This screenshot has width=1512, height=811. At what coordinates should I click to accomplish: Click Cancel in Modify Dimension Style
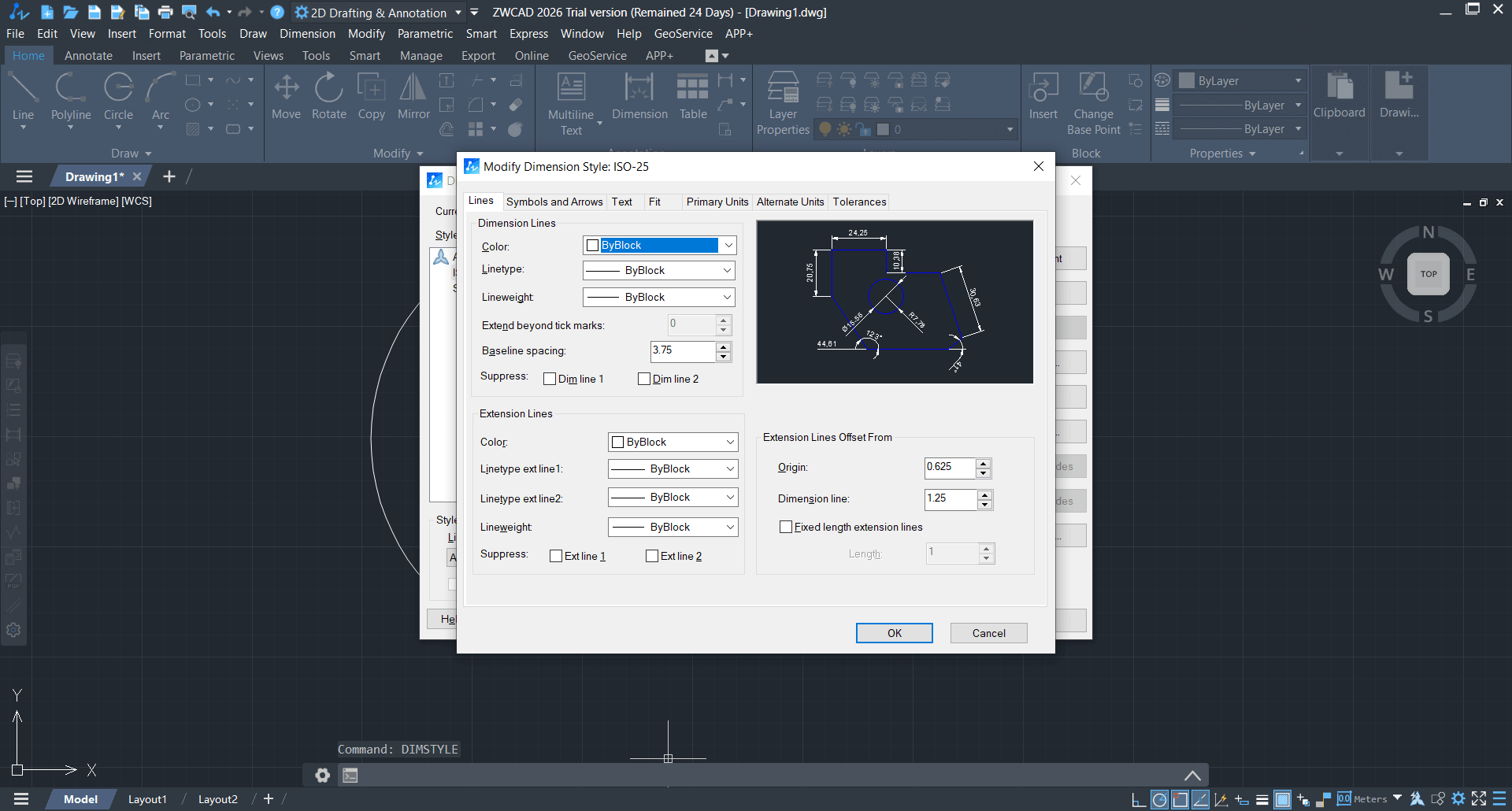click(x=988, y=633)
